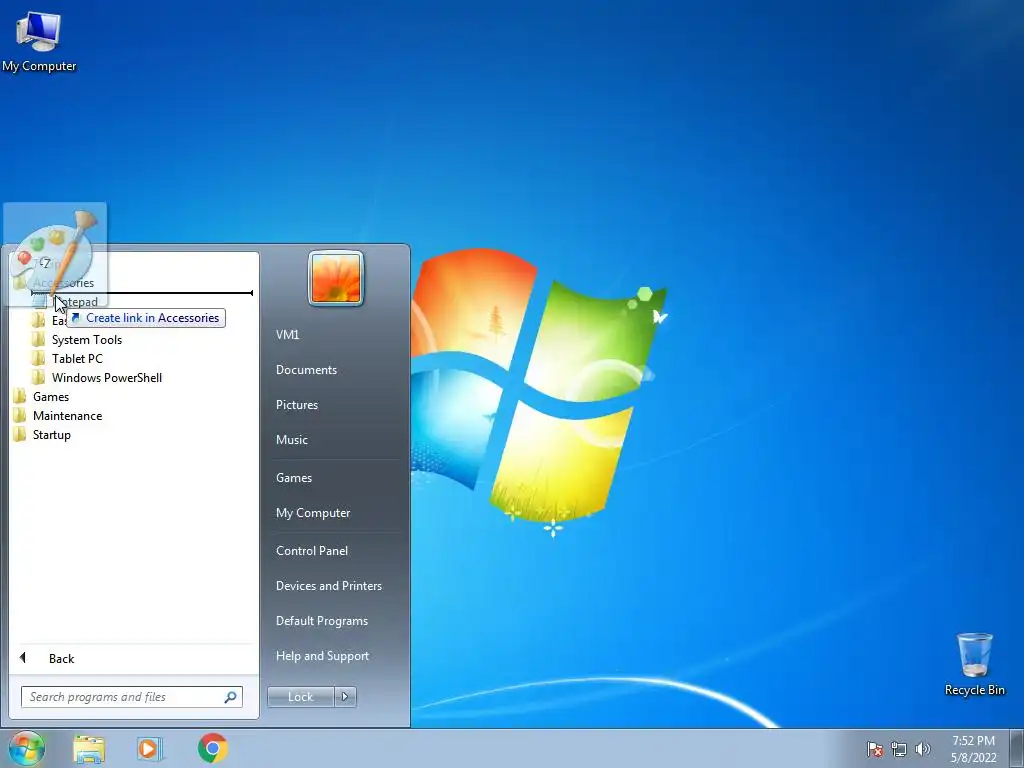1024x768 pixels.
Task: Open the Recycle Bin desktop icon
Action: [x=974, y=664]
